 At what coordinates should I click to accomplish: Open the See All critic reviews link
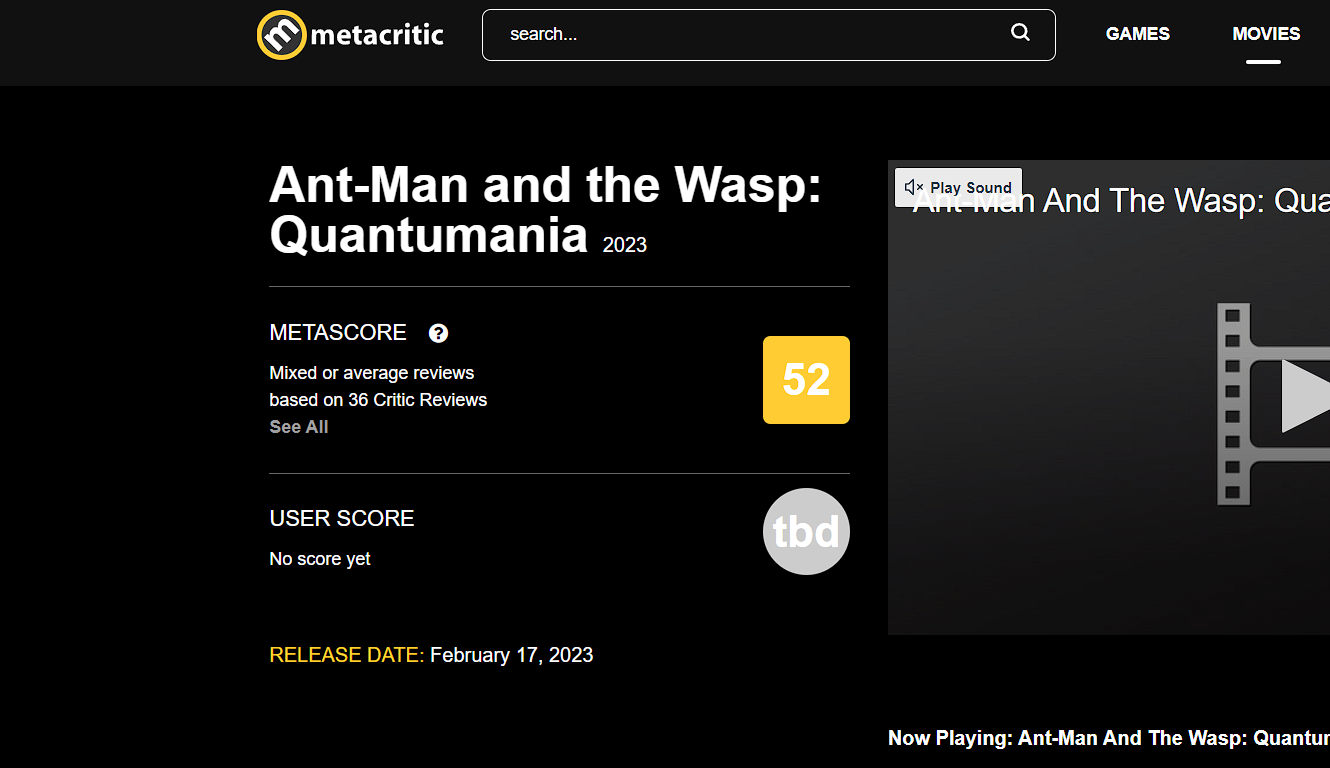coord(298,427)
